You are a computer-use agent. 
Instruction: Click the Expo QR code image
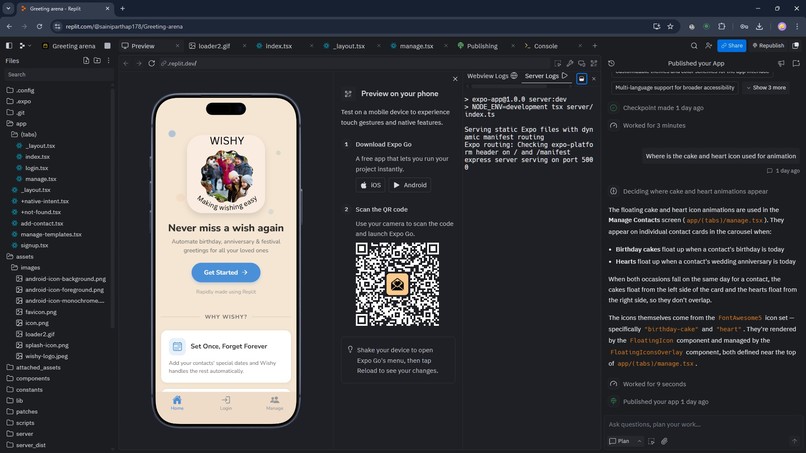pos(397,284)
